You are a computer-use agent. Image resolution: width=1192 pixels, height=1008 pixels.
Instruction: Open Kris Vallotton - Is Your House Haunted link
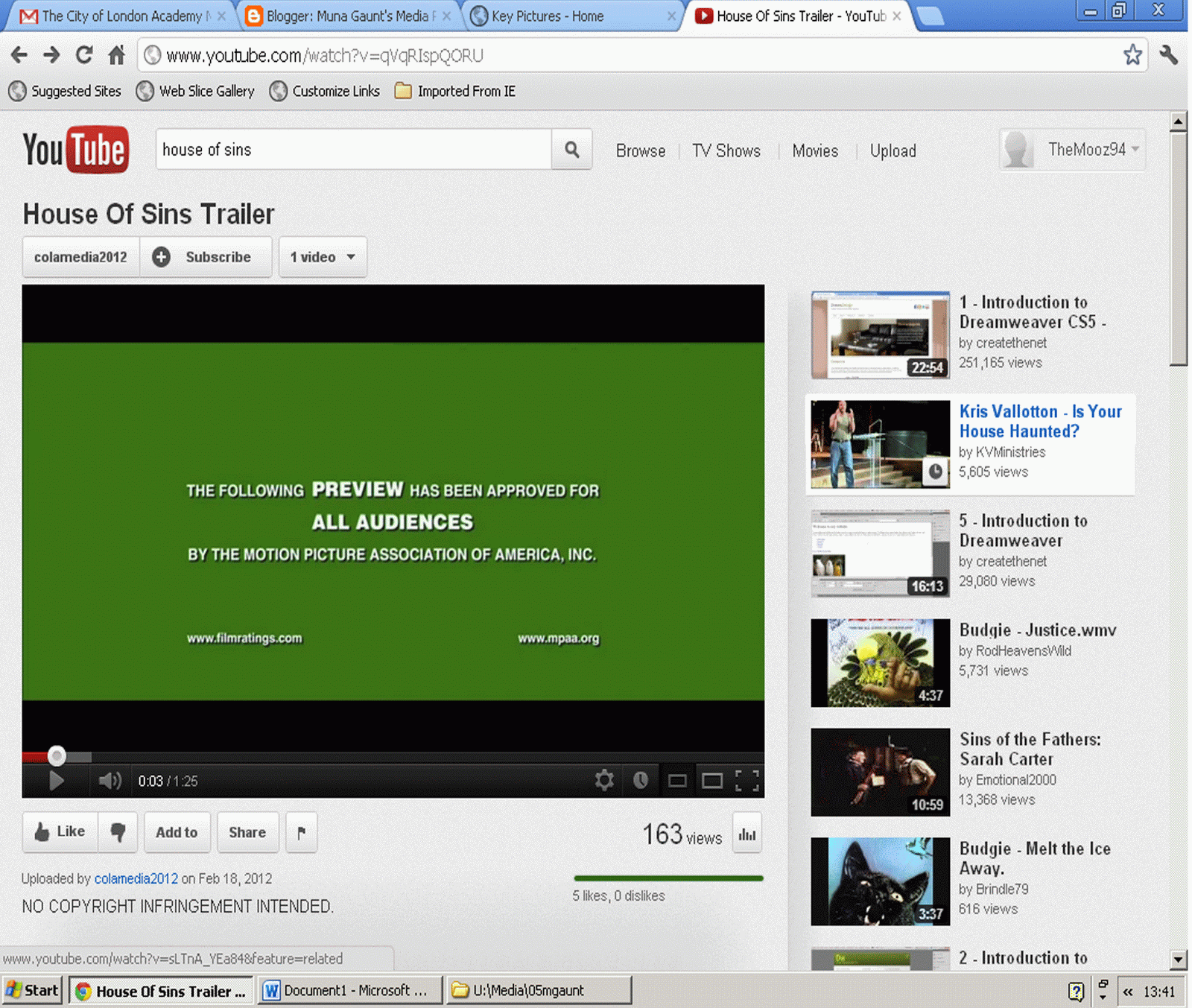[x=1040, y=421]
